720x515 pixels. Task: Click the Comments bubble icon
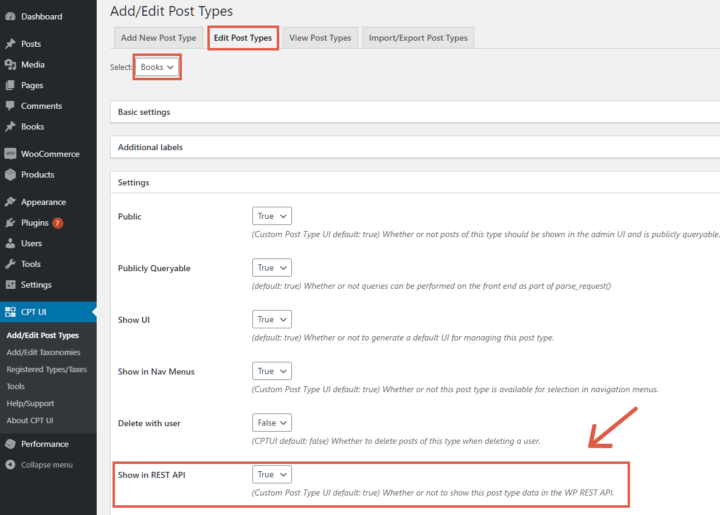point(10,106)
